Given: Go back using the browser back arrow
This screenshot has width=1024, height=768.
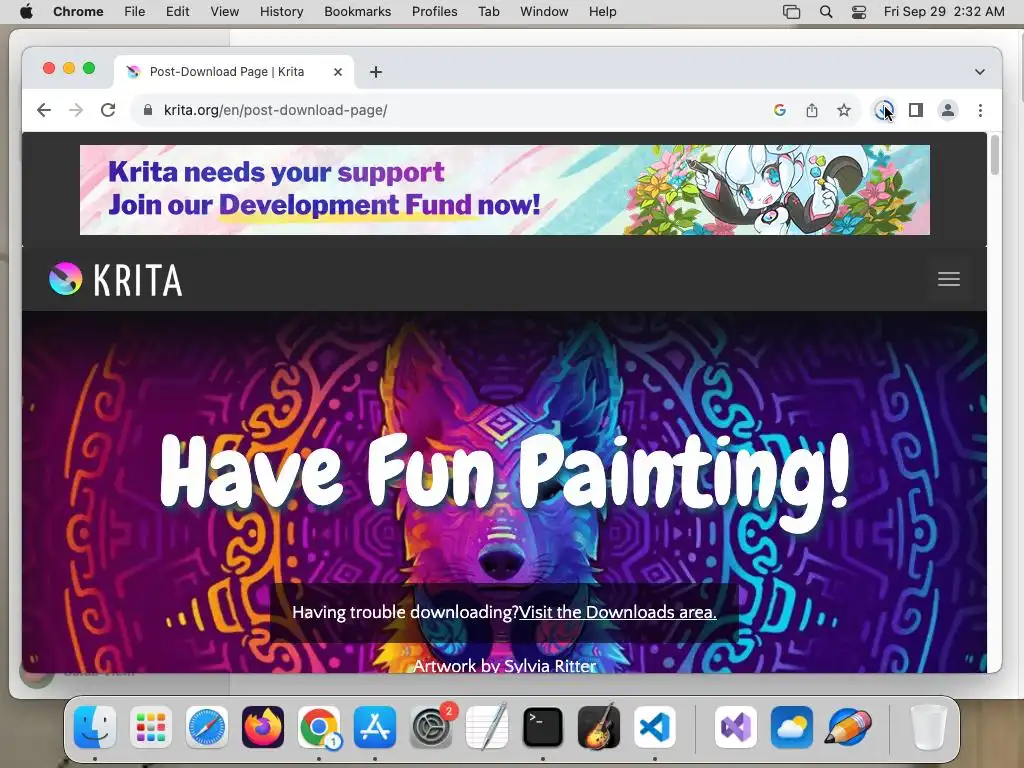Looking at the screenshot, I should pyautogui.click(x=44, y=110).
